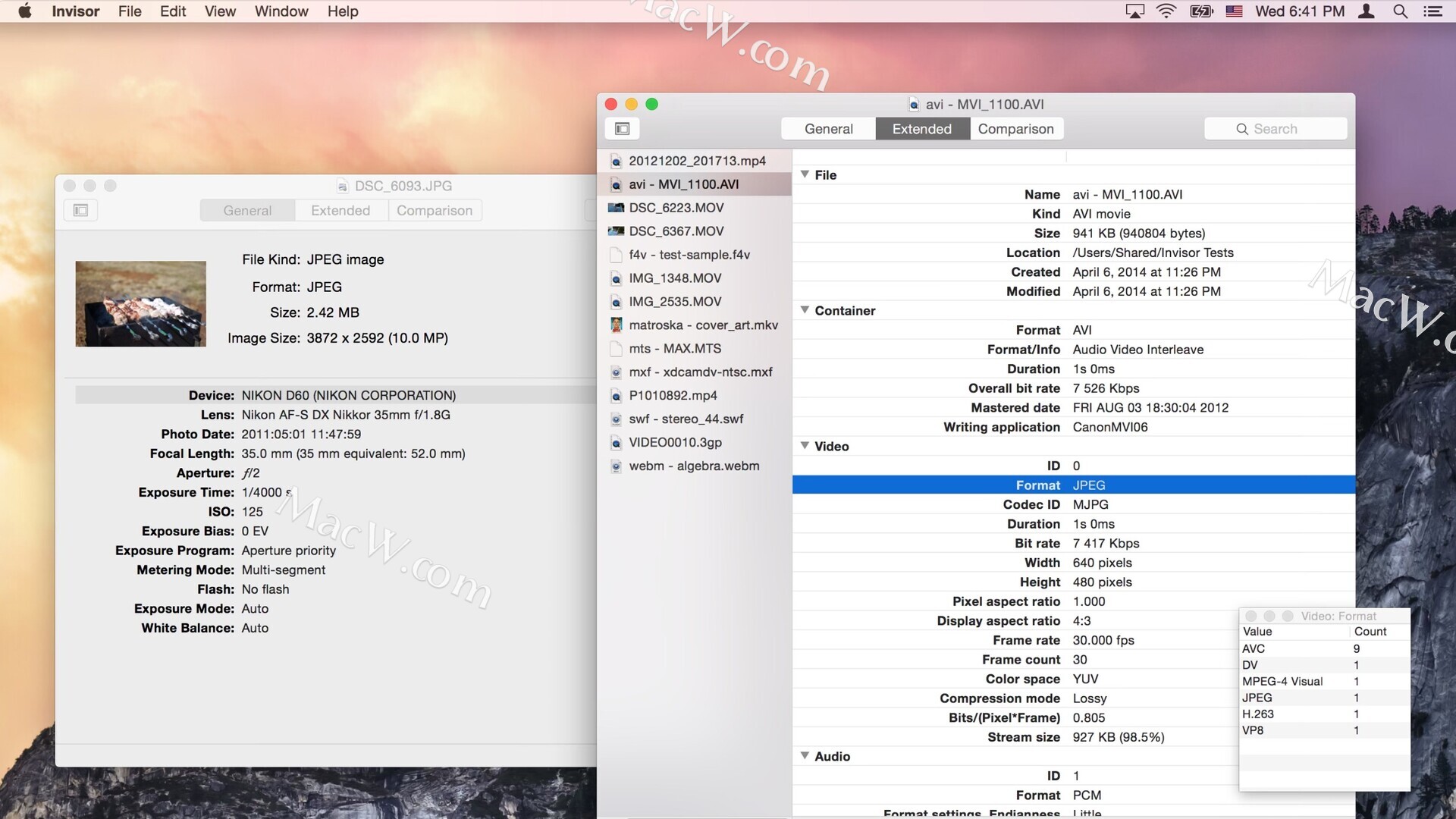Select AVC row in Video: Format panel

1324,649
